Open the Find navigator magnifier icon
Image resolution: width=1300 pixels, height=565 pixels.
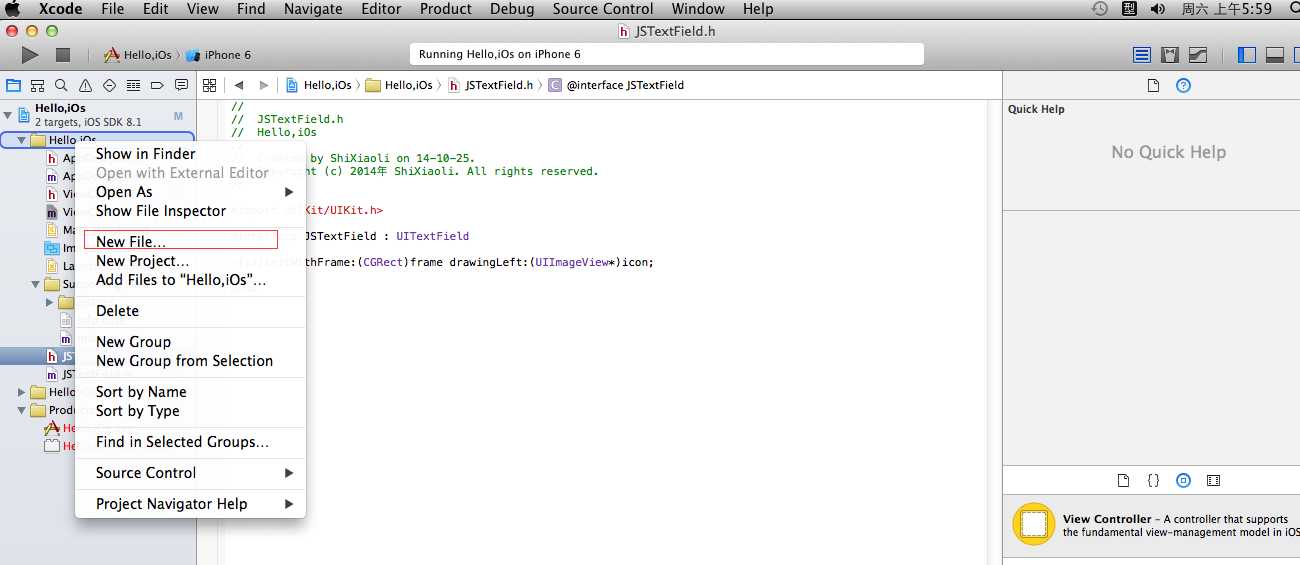pyautogui.click(x=62, y=85)
